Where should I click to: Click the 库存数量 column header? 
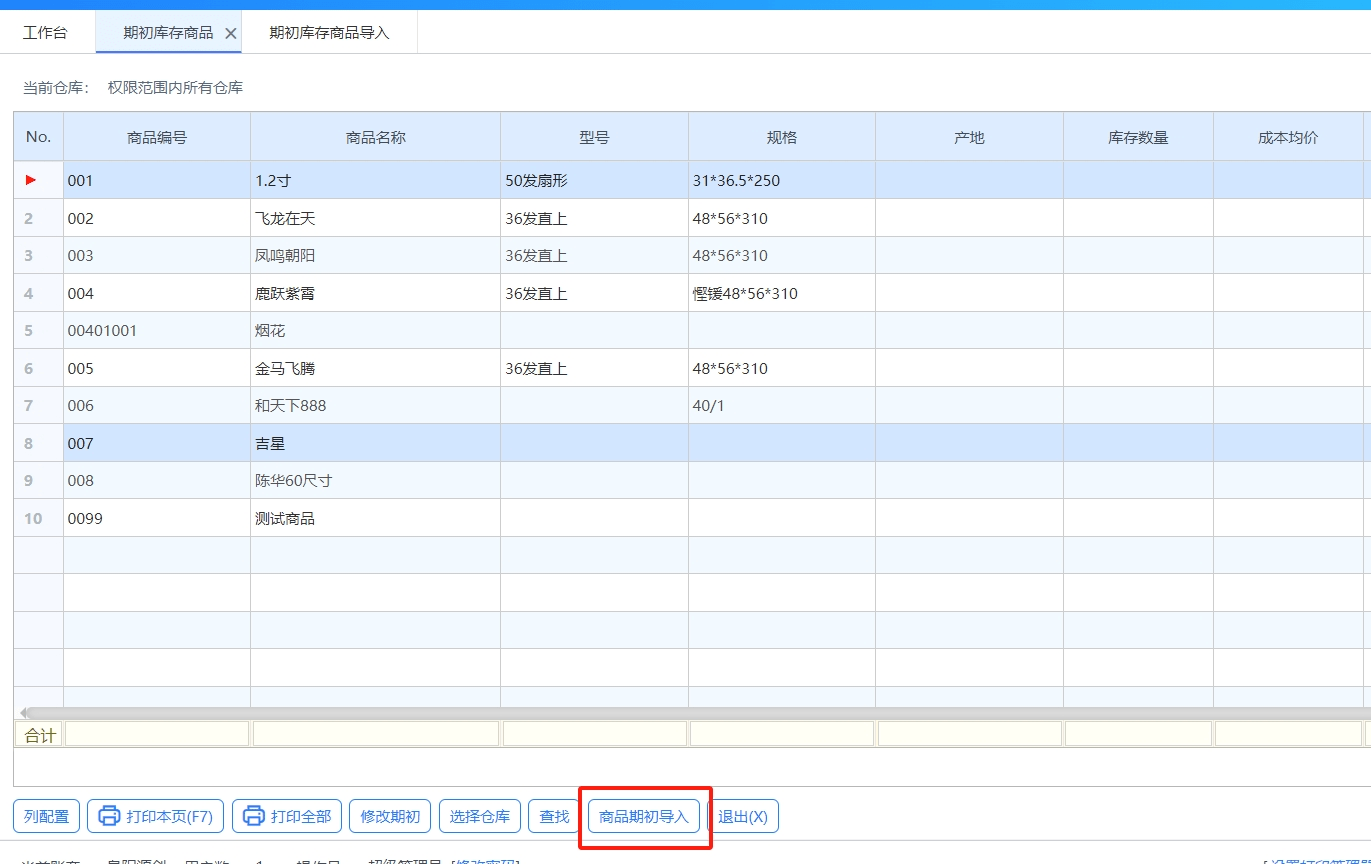[1138, 137]
